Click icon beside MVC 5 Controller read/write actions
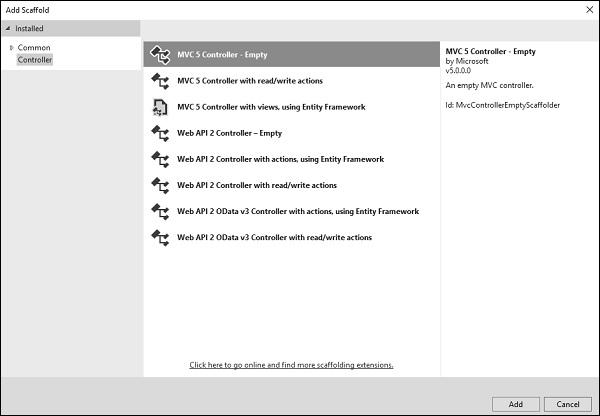This screenshot has height=416, width=600. pos(159,80)
